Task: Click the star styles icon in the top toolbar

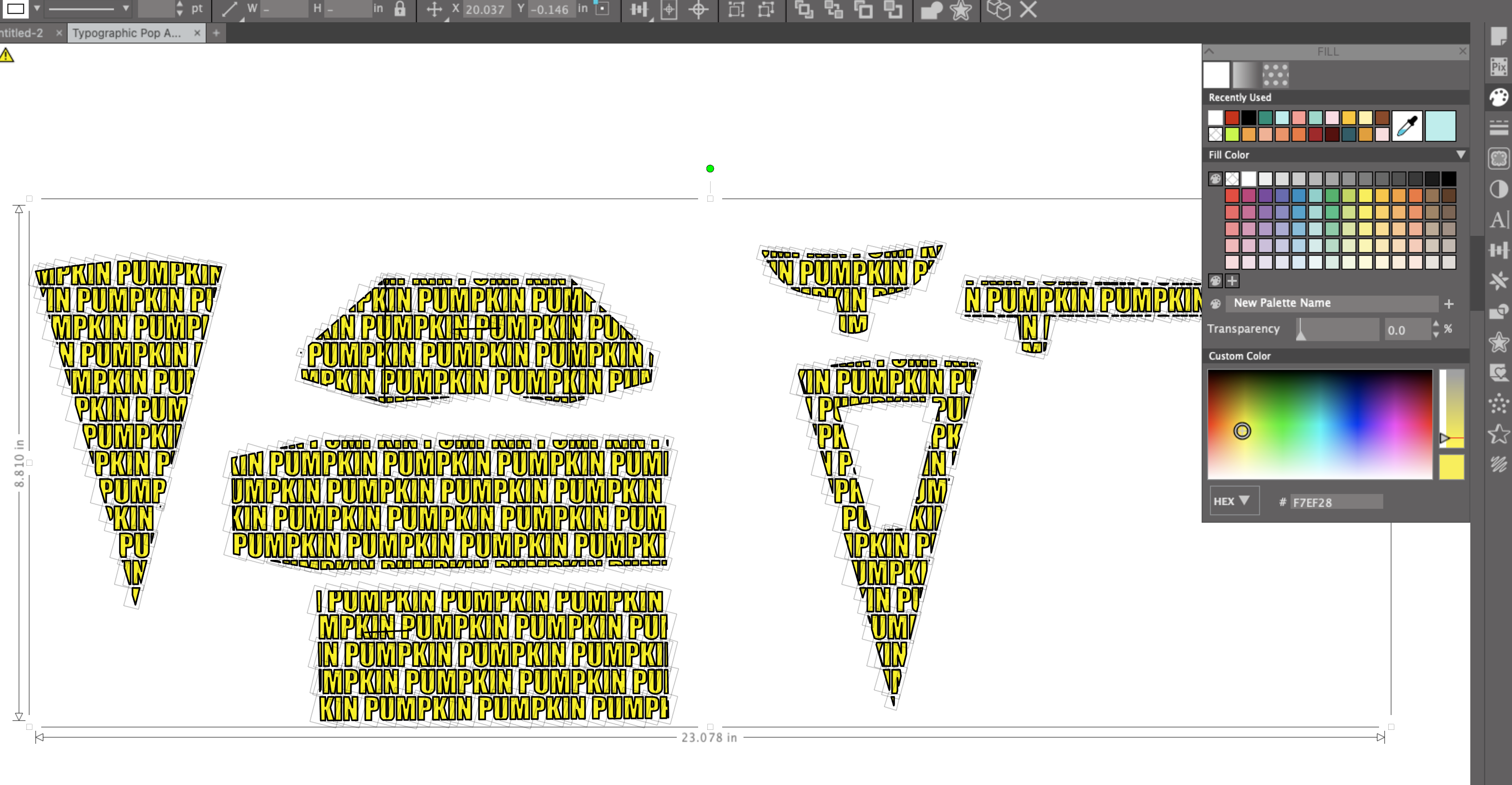Action: coord(961,10)
